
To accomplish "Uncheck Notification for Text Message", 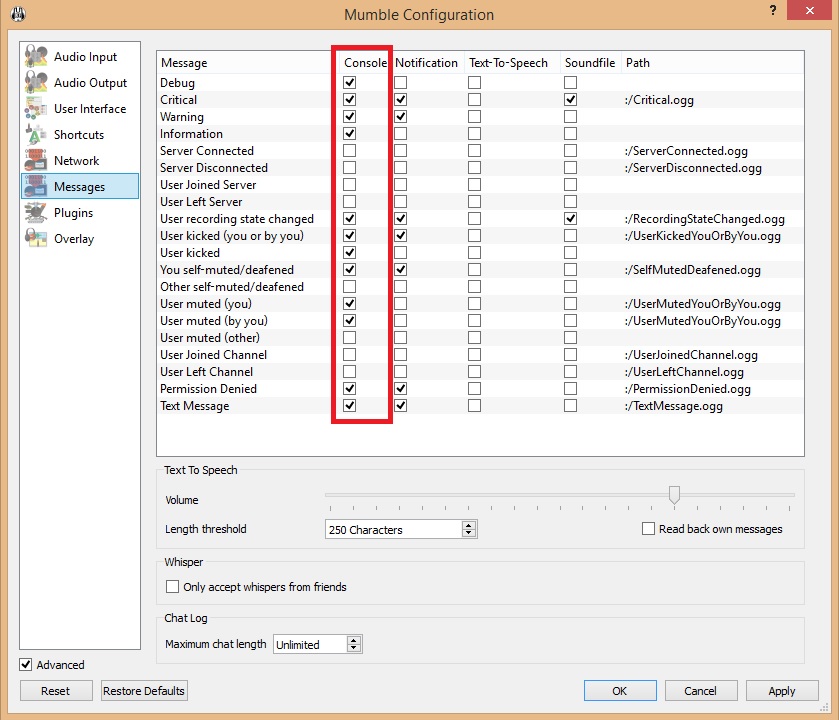I will point(400,405).
